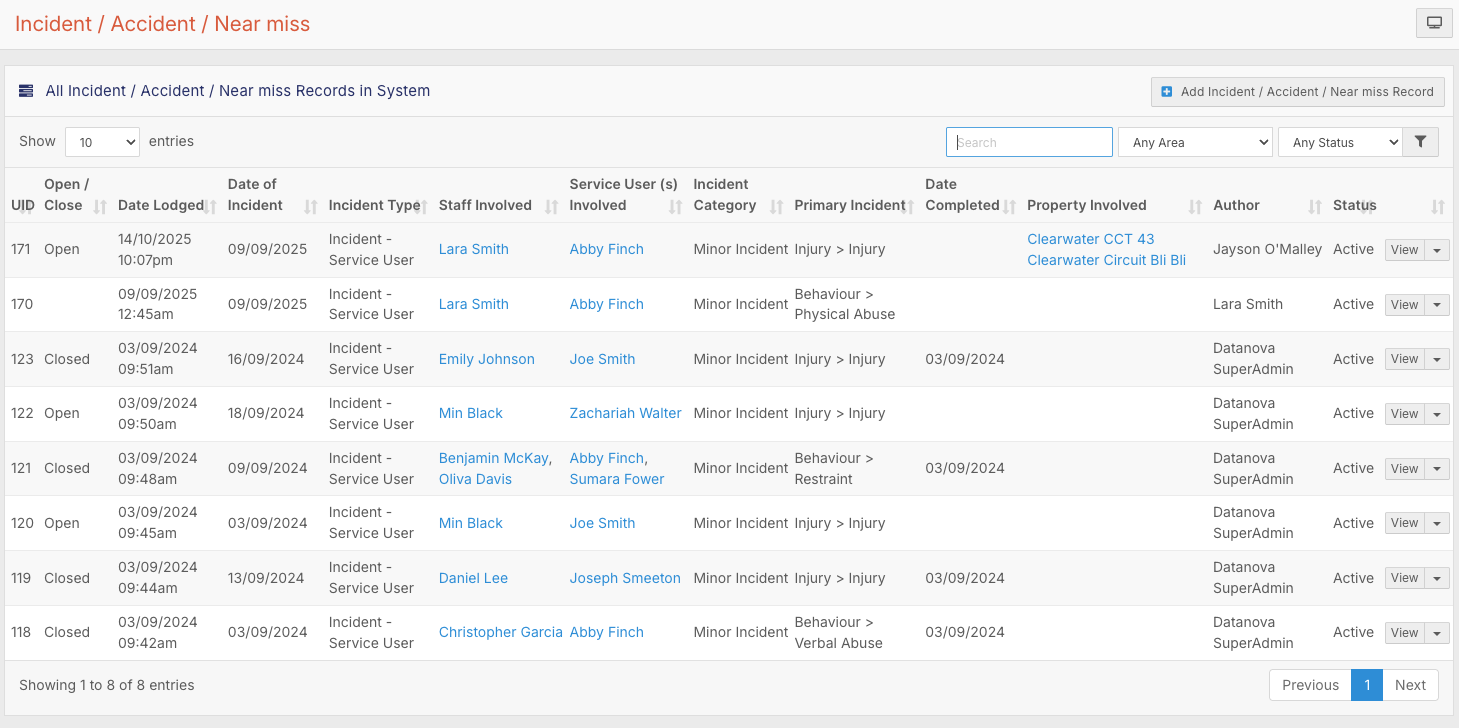This screenshot has height=728, width=1459.
Task: Expand the action dropdown for record 123
Action: [x=1437, y=359]
